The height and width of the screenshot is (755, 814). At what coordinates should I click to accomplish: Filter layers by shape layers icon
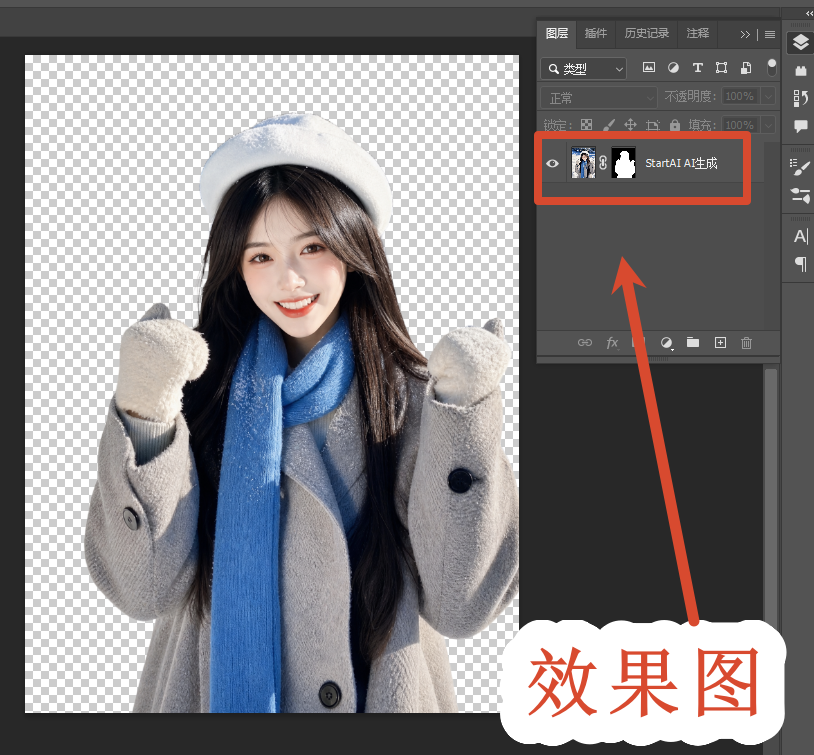point(721,68)
